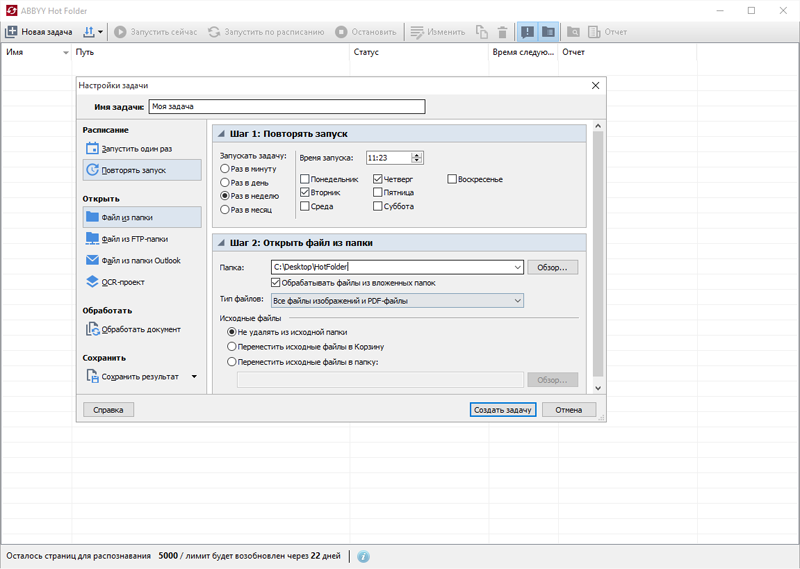Screen dimensions: 800x569
Task: Click the settings panel vertical scrollbar
Action: 598,253
